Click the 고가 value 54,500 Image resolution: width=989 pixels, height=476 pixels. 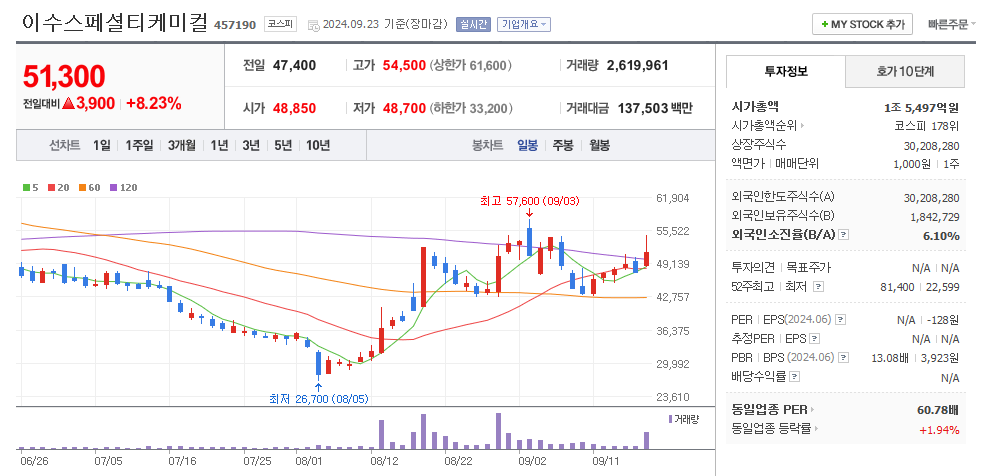click(404, 65)
